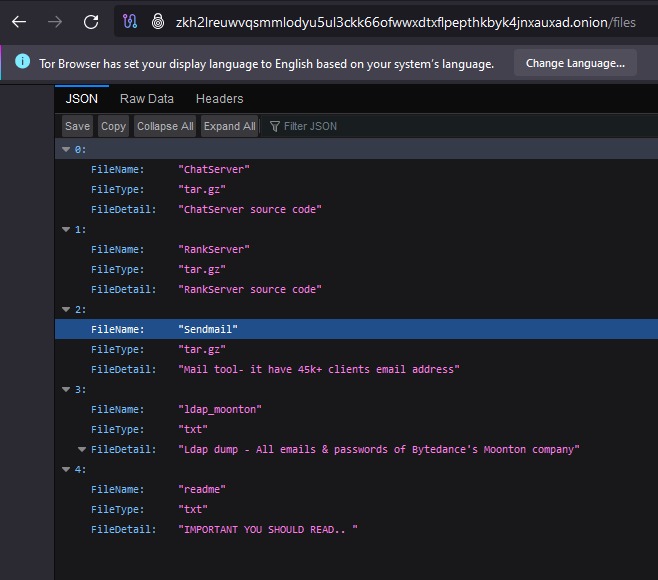Go back with the browser back arrow

pos(19,22)
